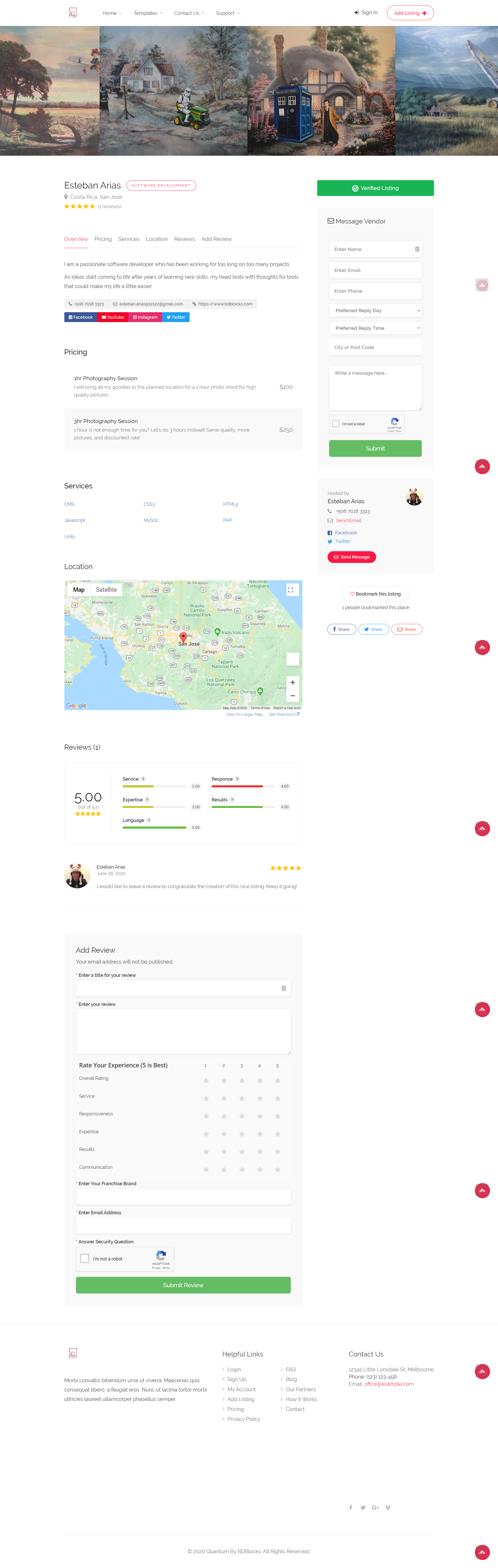Open the Send Email host link
This screenshot has width=498, height=1568.
click(x=348, y=520)
